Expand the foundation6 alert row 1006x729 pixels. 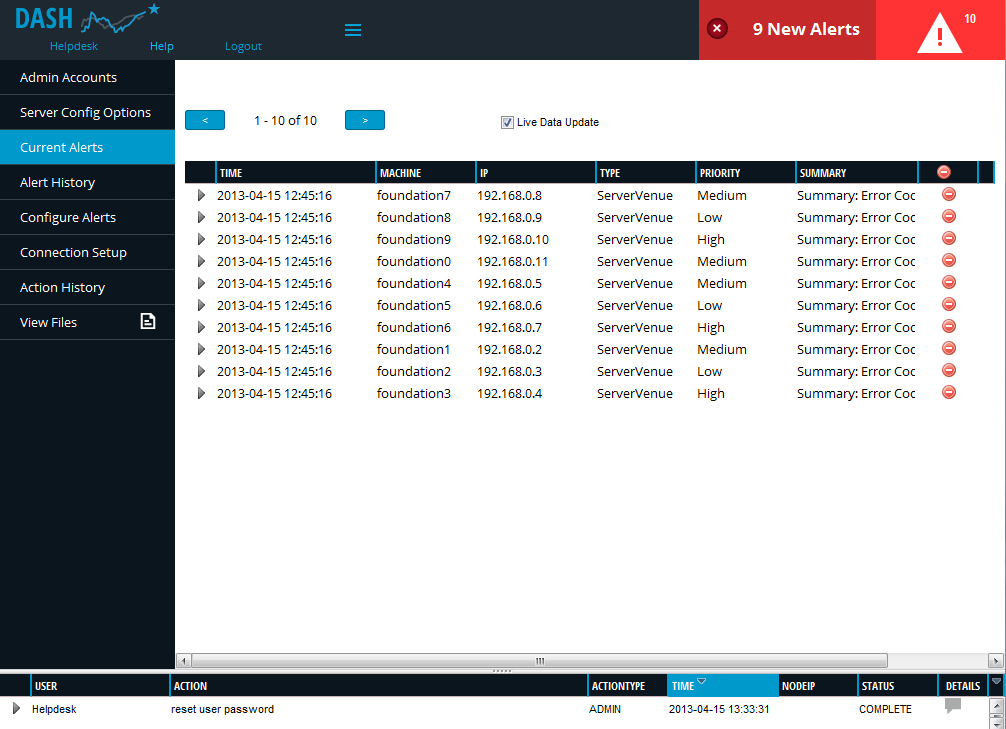tap(201, 327)
